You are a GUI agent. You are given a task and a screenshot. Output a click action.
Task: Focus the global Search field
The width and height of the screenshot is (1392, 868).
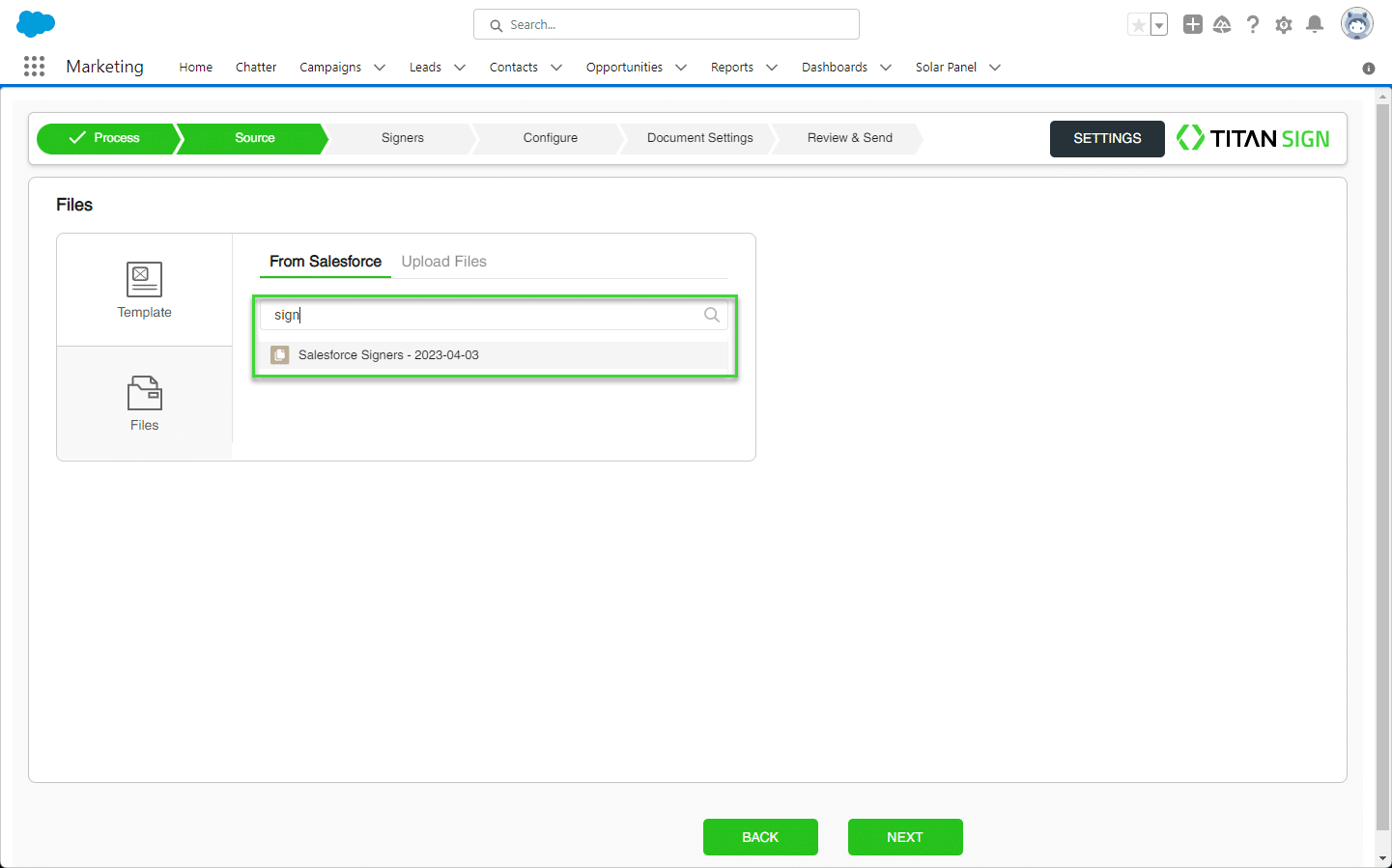(667, 24)
